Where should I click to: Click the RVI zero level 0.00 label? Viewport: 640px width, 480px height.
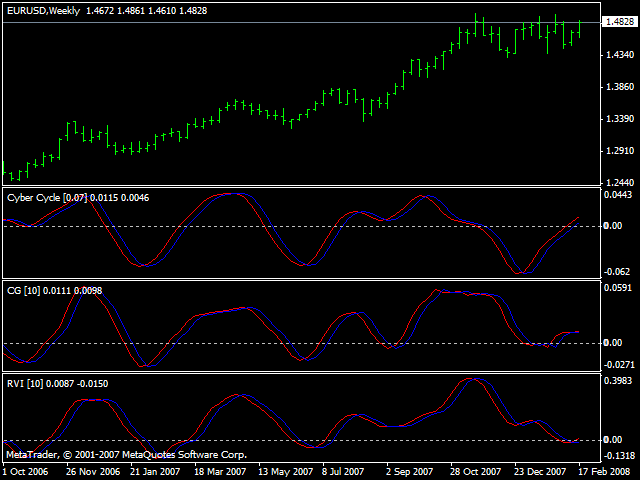click(613, 440)
